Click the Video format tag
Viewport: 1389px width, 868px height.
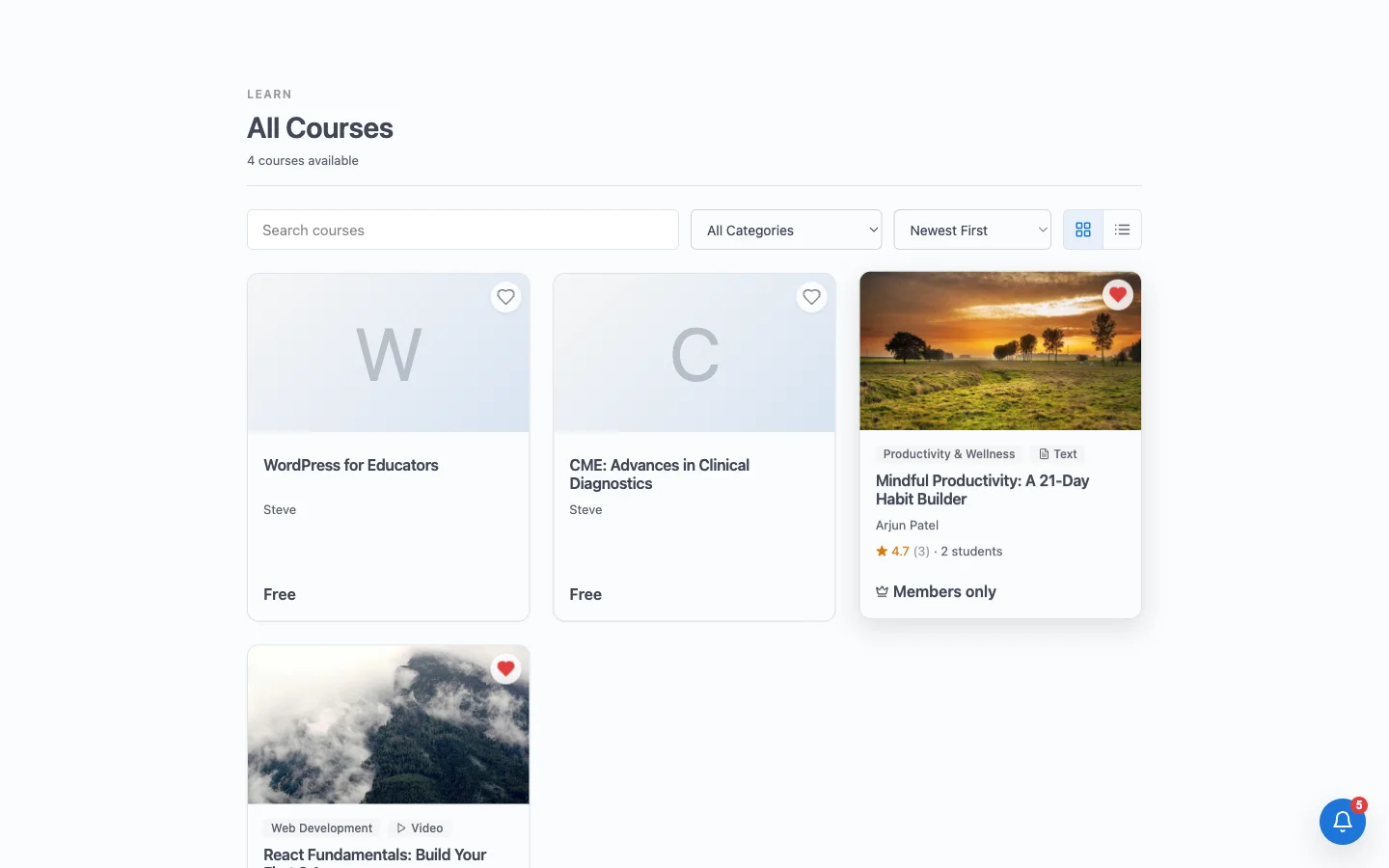point(420,828)
